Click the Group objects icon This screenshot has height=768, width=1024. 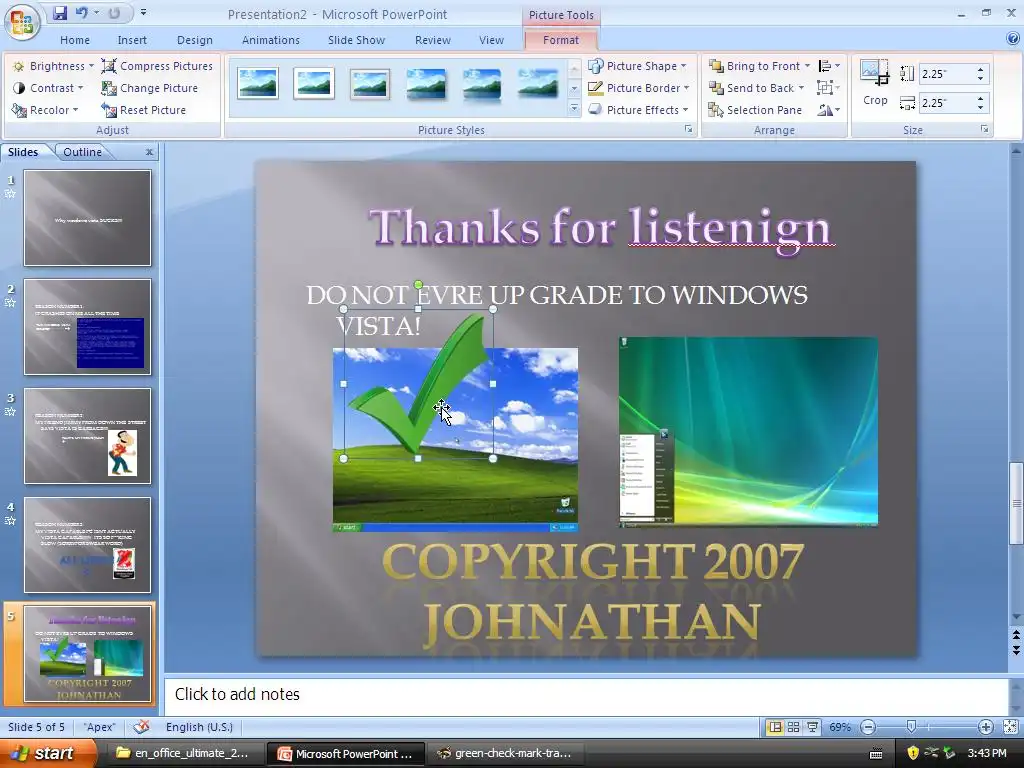(x=828, y=88)
